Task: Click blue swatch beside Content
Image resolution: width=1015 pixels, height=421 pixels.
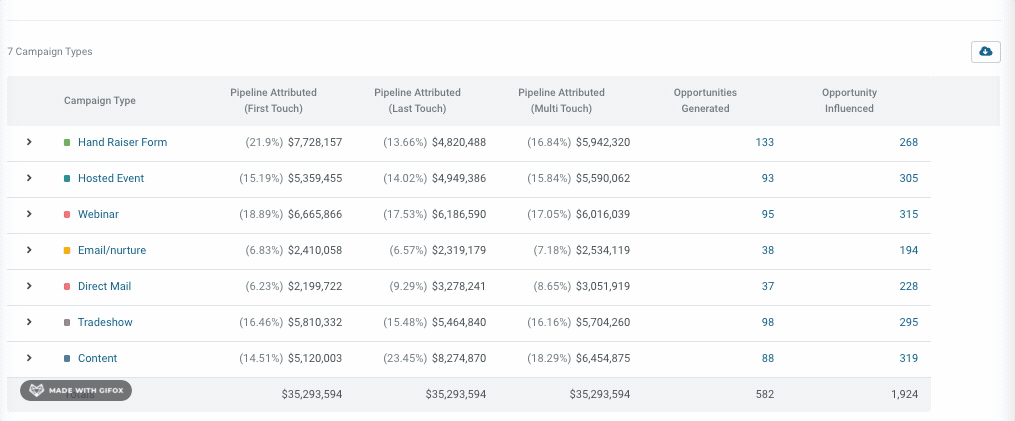Action: pos(67,358)
